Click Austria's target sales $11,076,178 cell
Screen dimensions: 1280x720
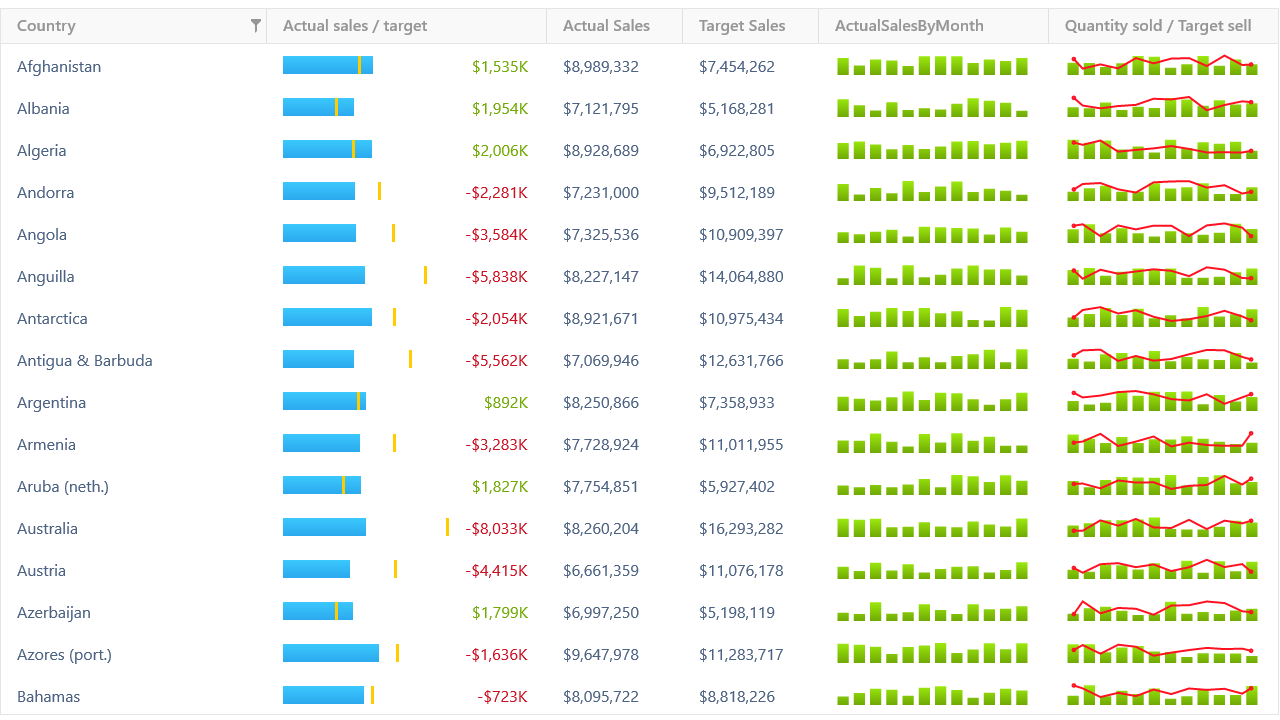(741, 570)
